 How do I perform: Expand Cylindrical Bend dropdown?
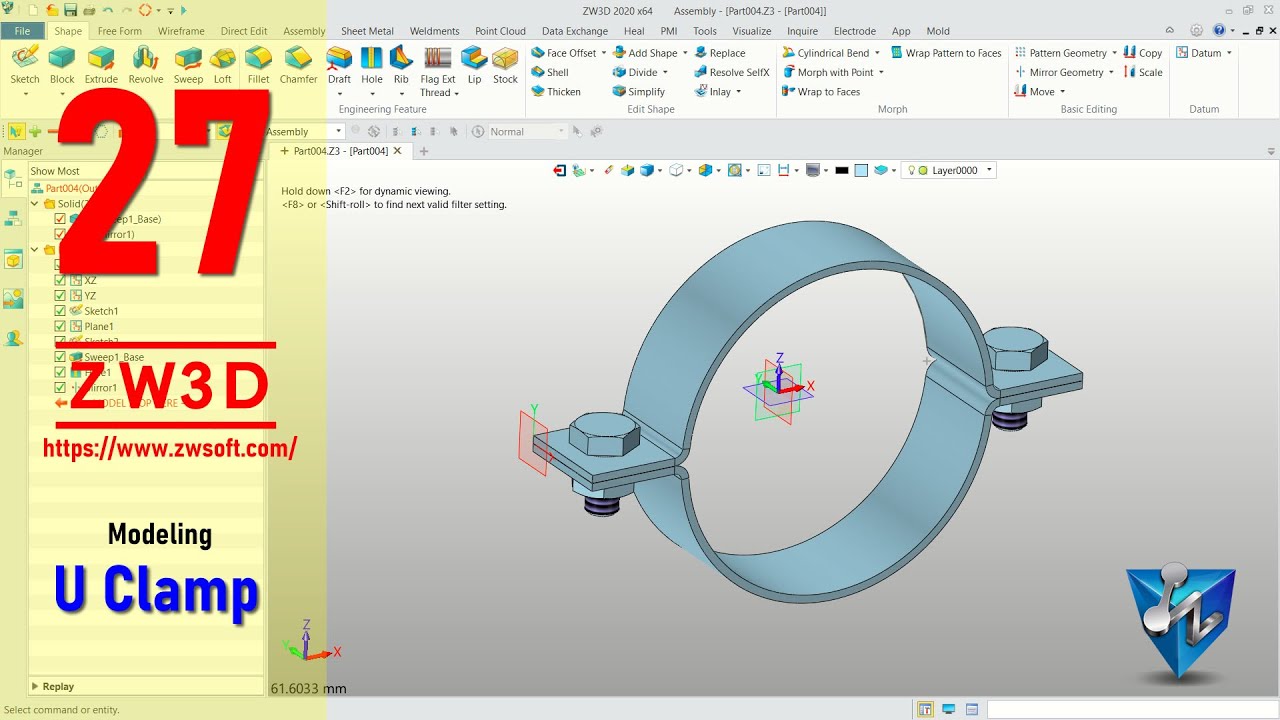(877, 53)
